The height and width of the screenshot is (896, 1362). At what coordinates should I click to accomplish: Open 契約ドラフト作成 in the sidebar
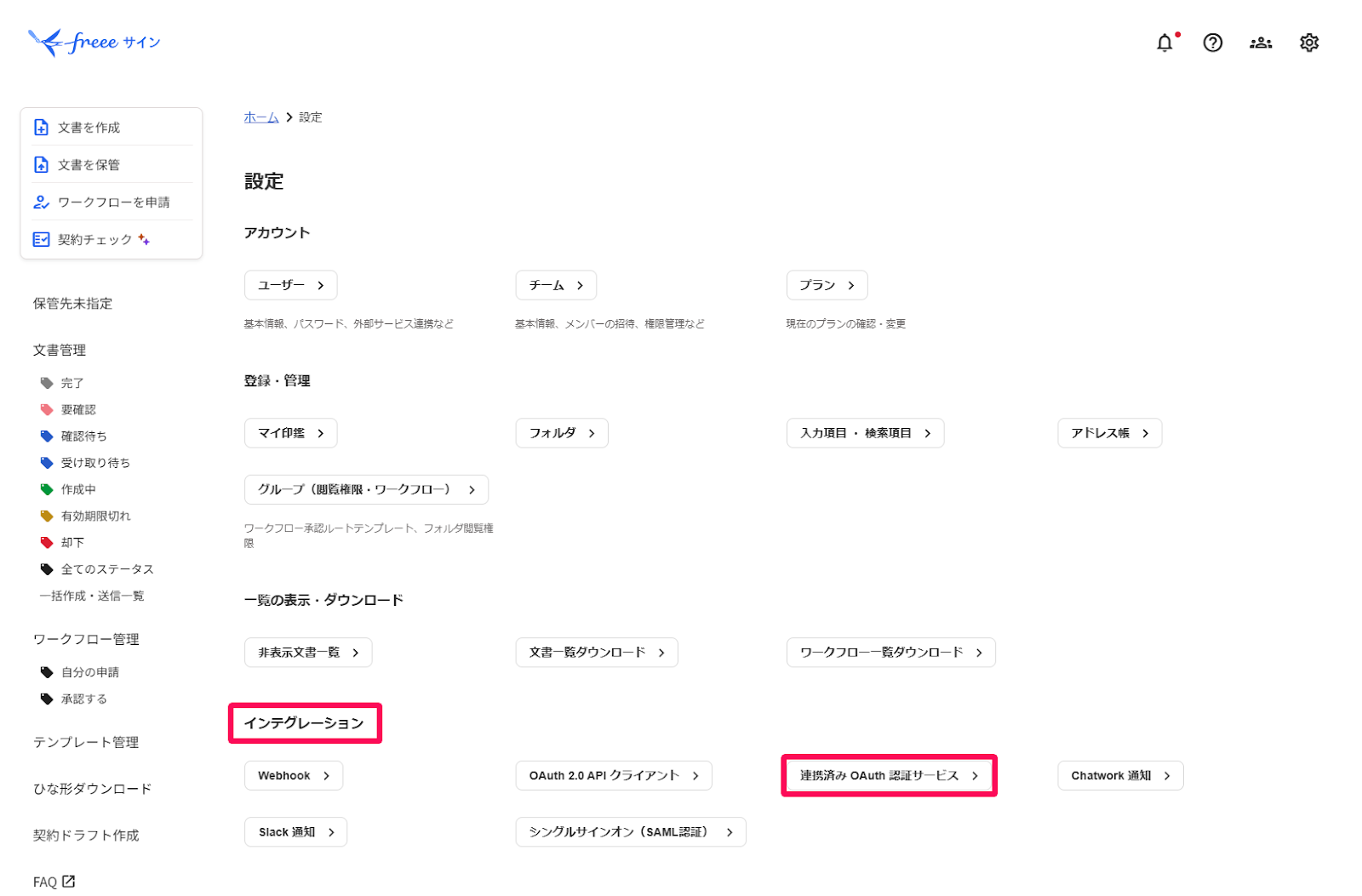(86, 836)
